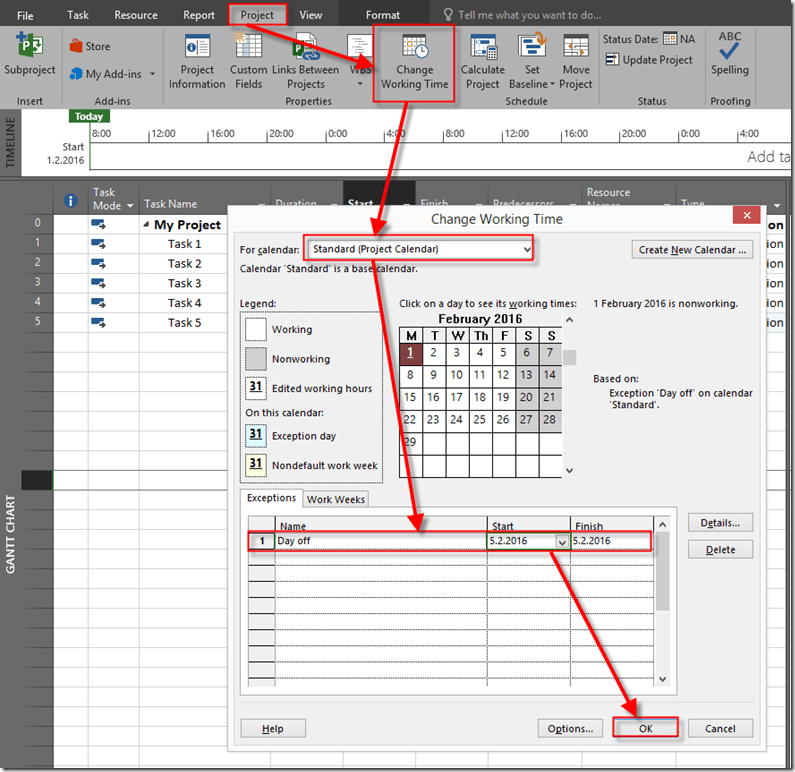This screenshot has height=772, width=795.
Task: Click the Delete exception button
Action: 720,549
